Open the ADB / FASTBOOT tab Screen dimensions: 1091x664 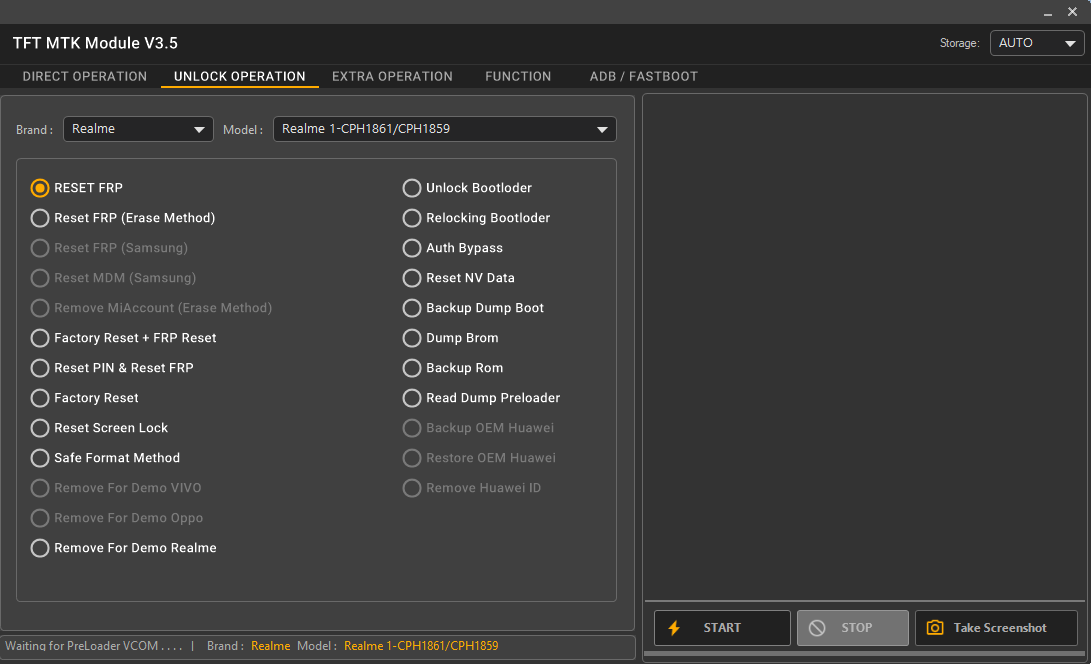click(x=643, y=76)
